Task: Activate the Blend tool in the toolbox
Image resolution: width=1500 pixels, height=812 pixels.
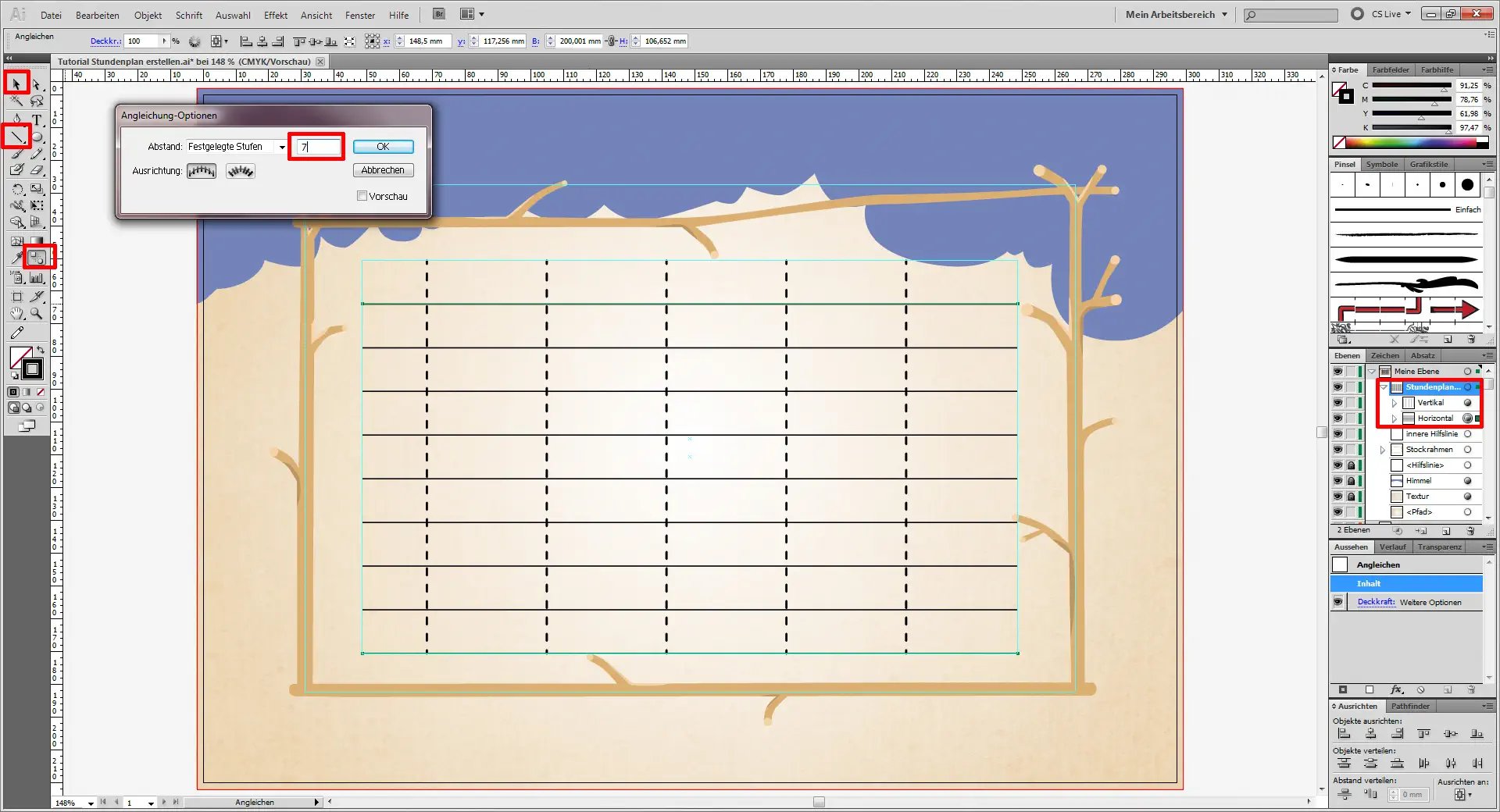Action: point(37,257)
